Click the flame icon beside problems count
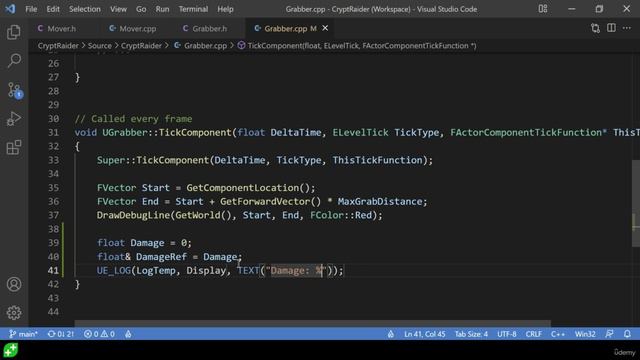 click(x=128, y=334)
